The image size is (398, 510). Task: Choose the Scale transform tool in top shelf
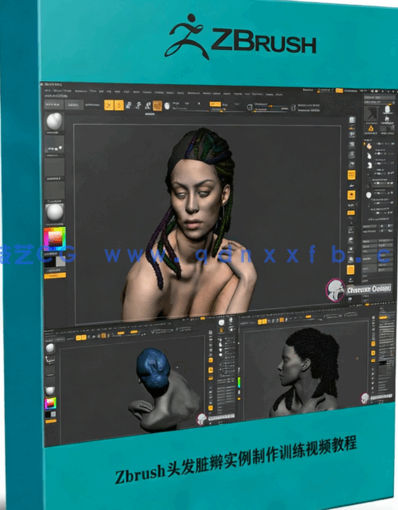[x=138, y=106]
